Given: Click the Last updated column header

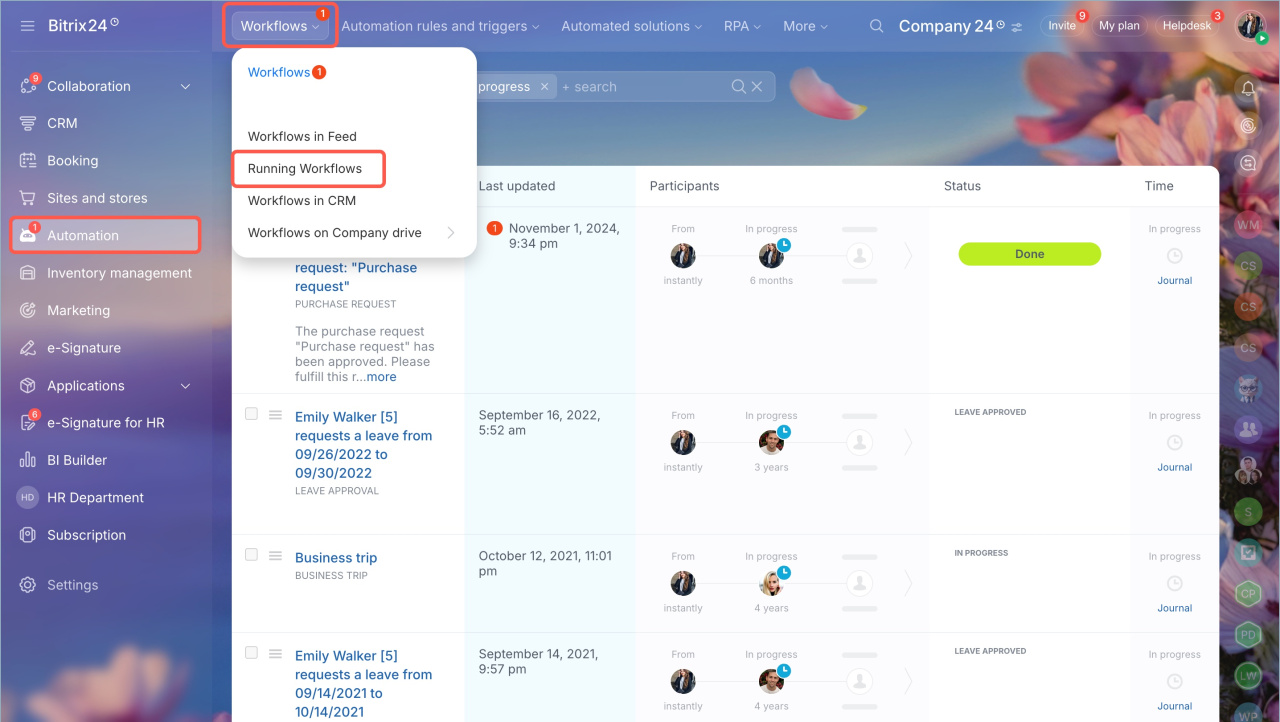Looking at the screenshot, I should click(517, 186).
